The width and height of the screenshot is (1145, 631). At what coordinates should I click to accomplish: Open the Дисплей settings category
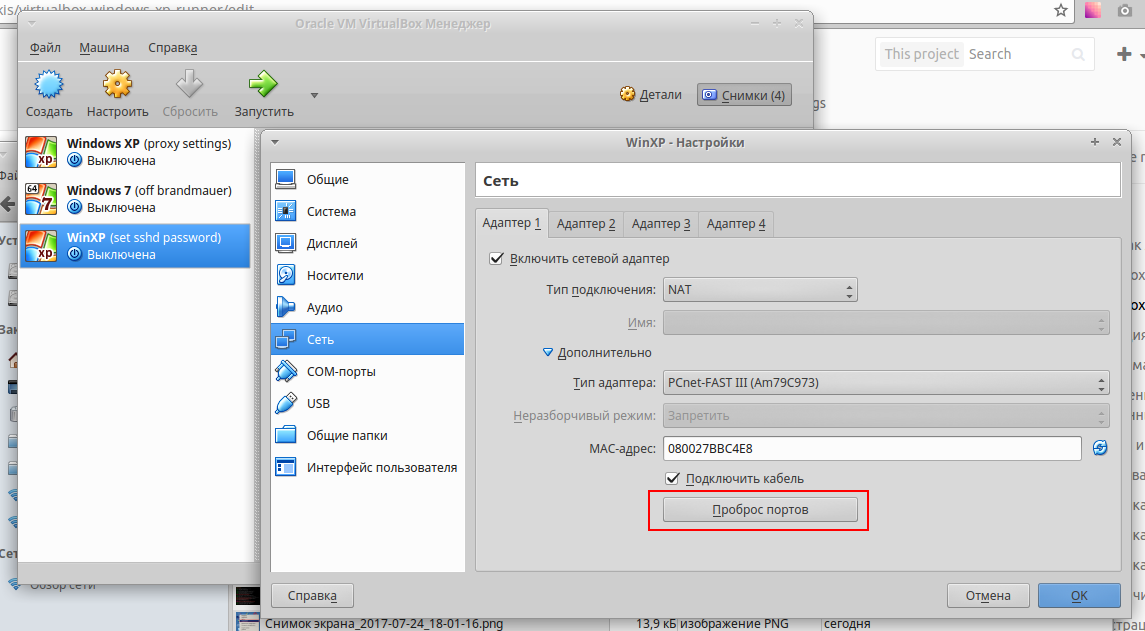[367, 243]
